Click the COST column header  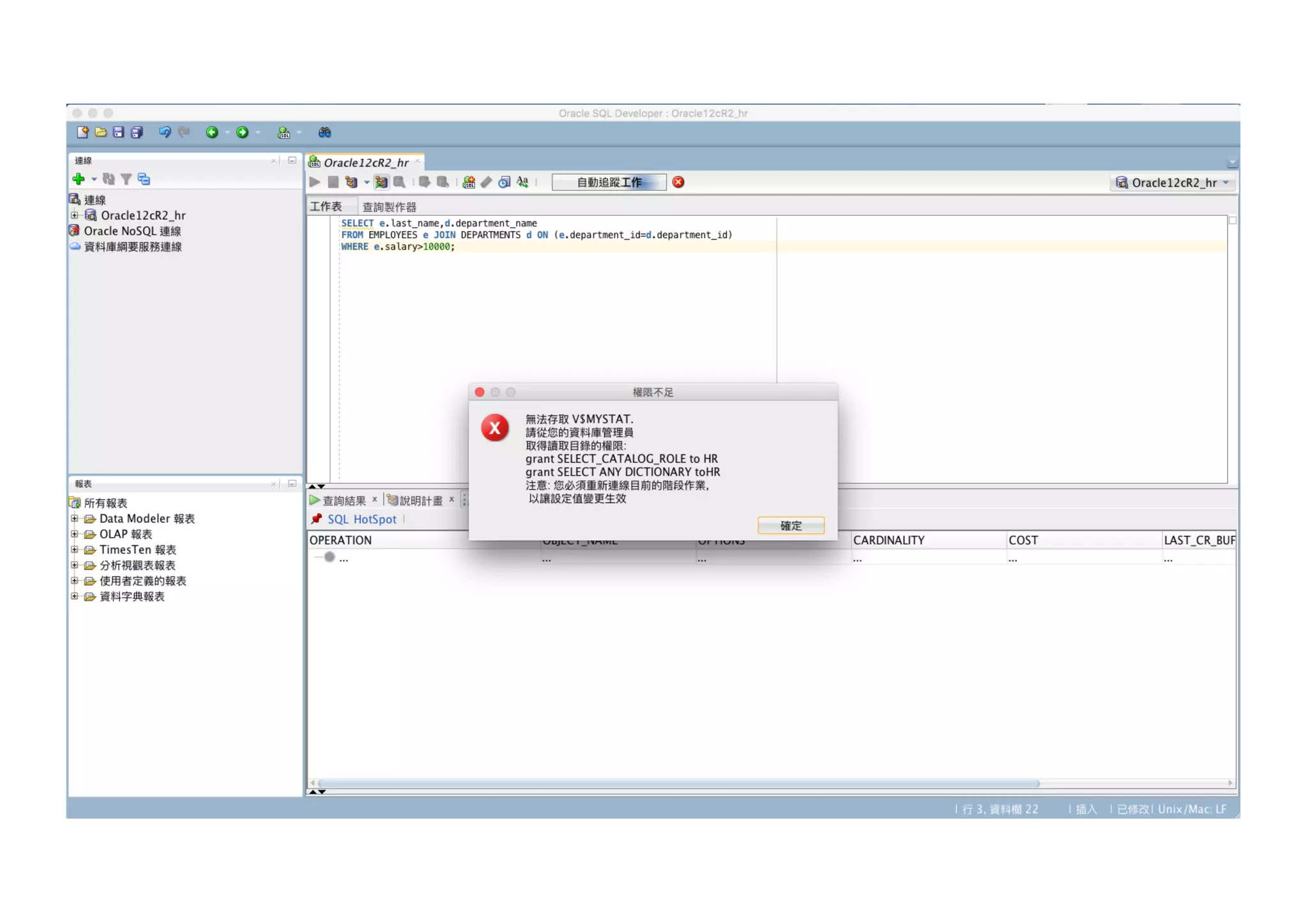click(1083, 540)
